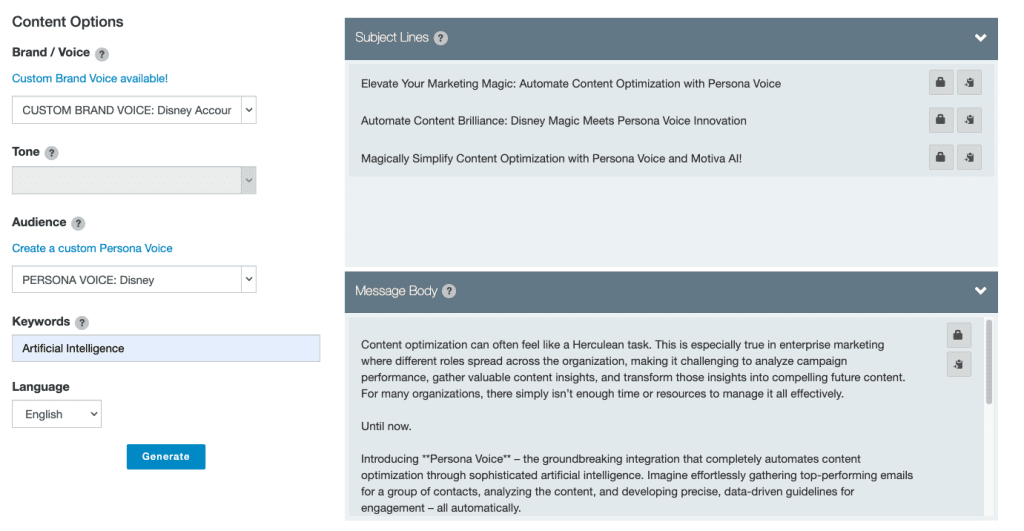Screen dimensions: 1024x531
Task: Lock the 'Automate Content Brilliance' subject line
Action: click(x=940, y=120)
